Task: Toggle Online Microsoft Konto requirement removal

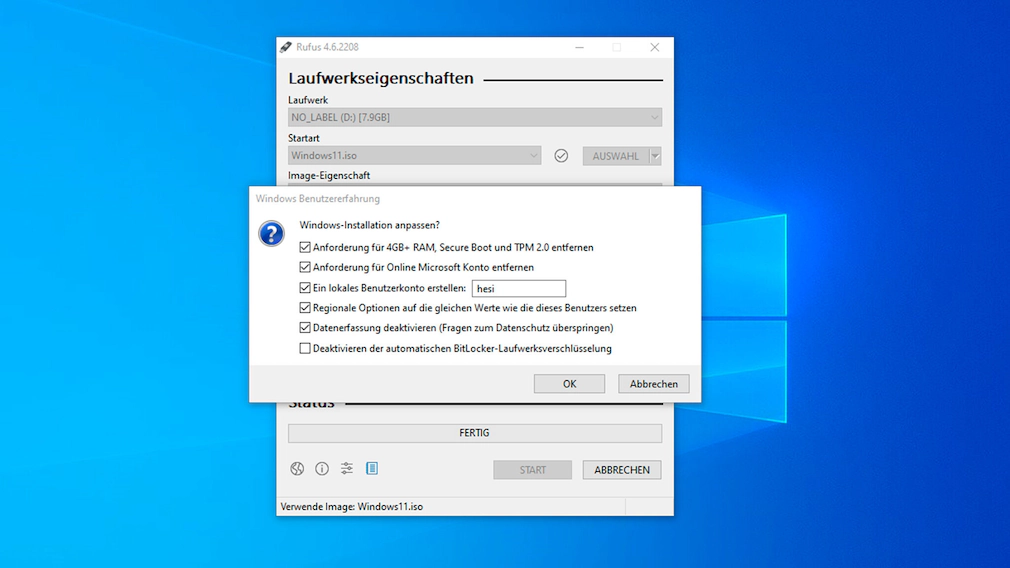Action: tap(305, 267)
